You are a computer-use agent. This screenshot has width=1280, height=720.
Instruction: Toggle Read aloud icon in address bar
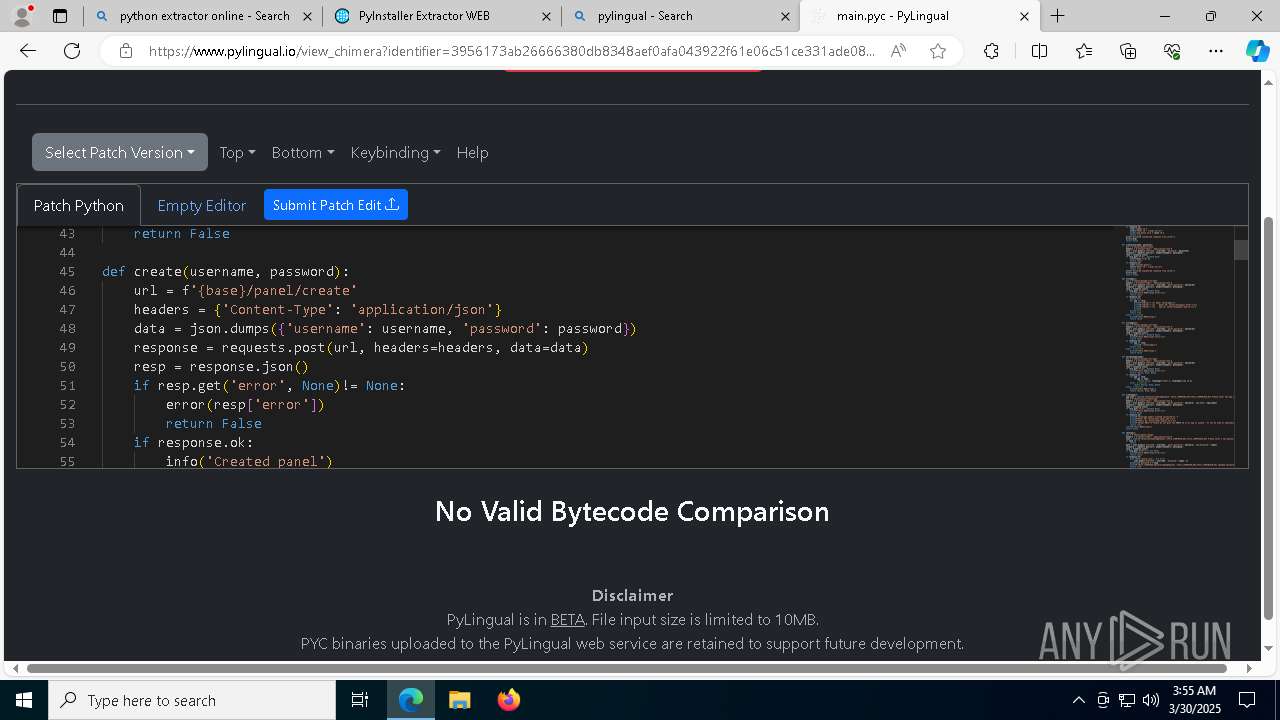click(898, 51)
